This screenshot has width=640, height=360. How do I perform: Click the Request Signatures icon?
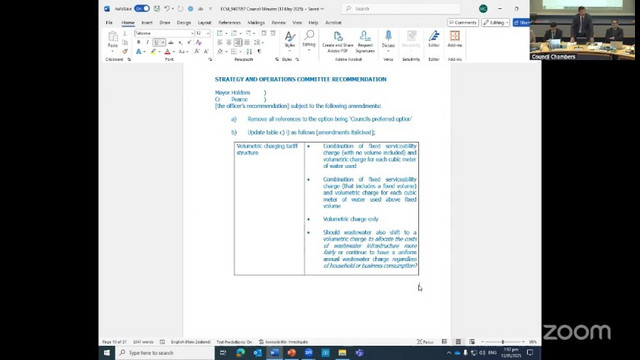point(365,42)
